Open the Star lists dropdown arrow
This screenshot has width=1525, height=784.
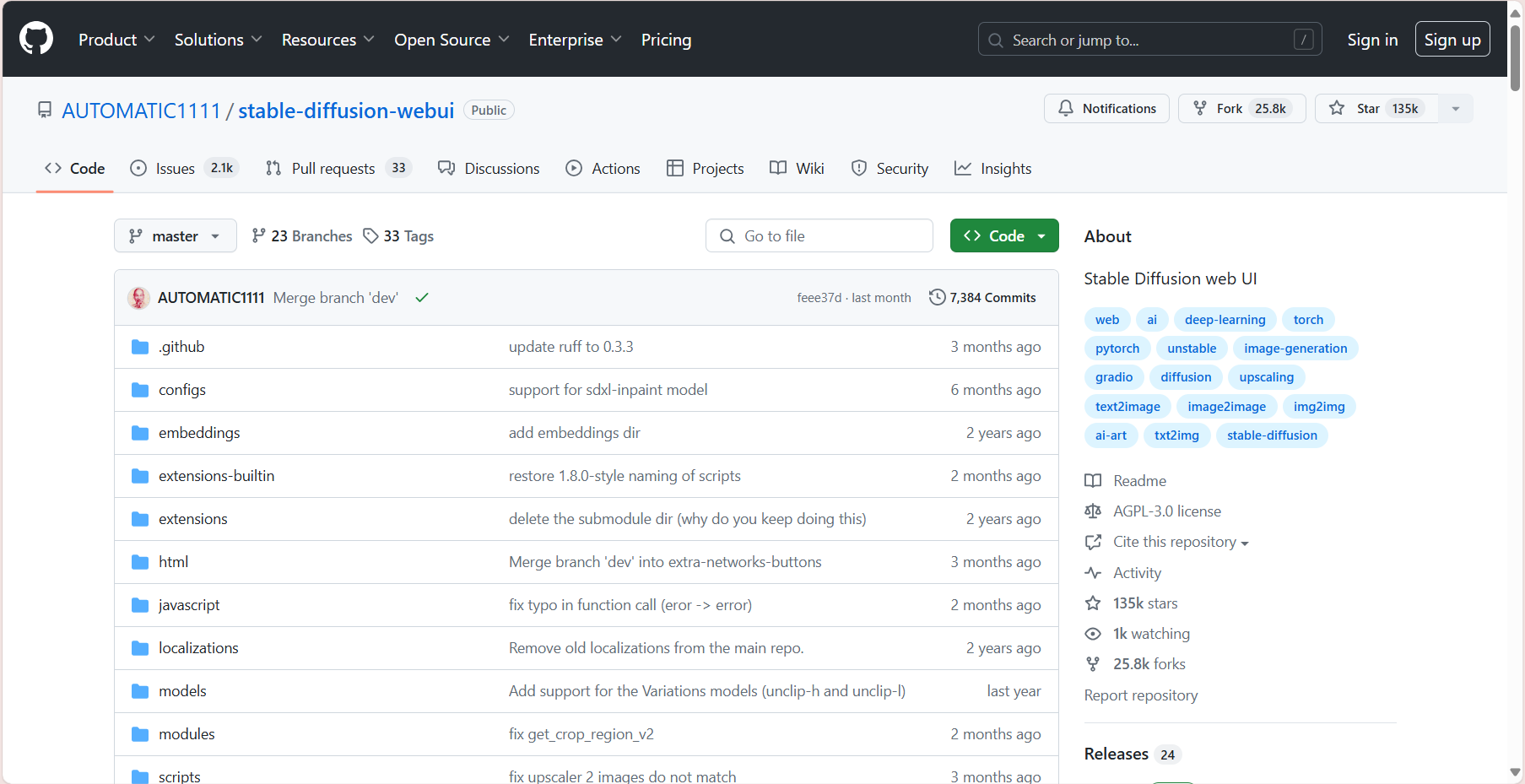[x=1456, y=108]
